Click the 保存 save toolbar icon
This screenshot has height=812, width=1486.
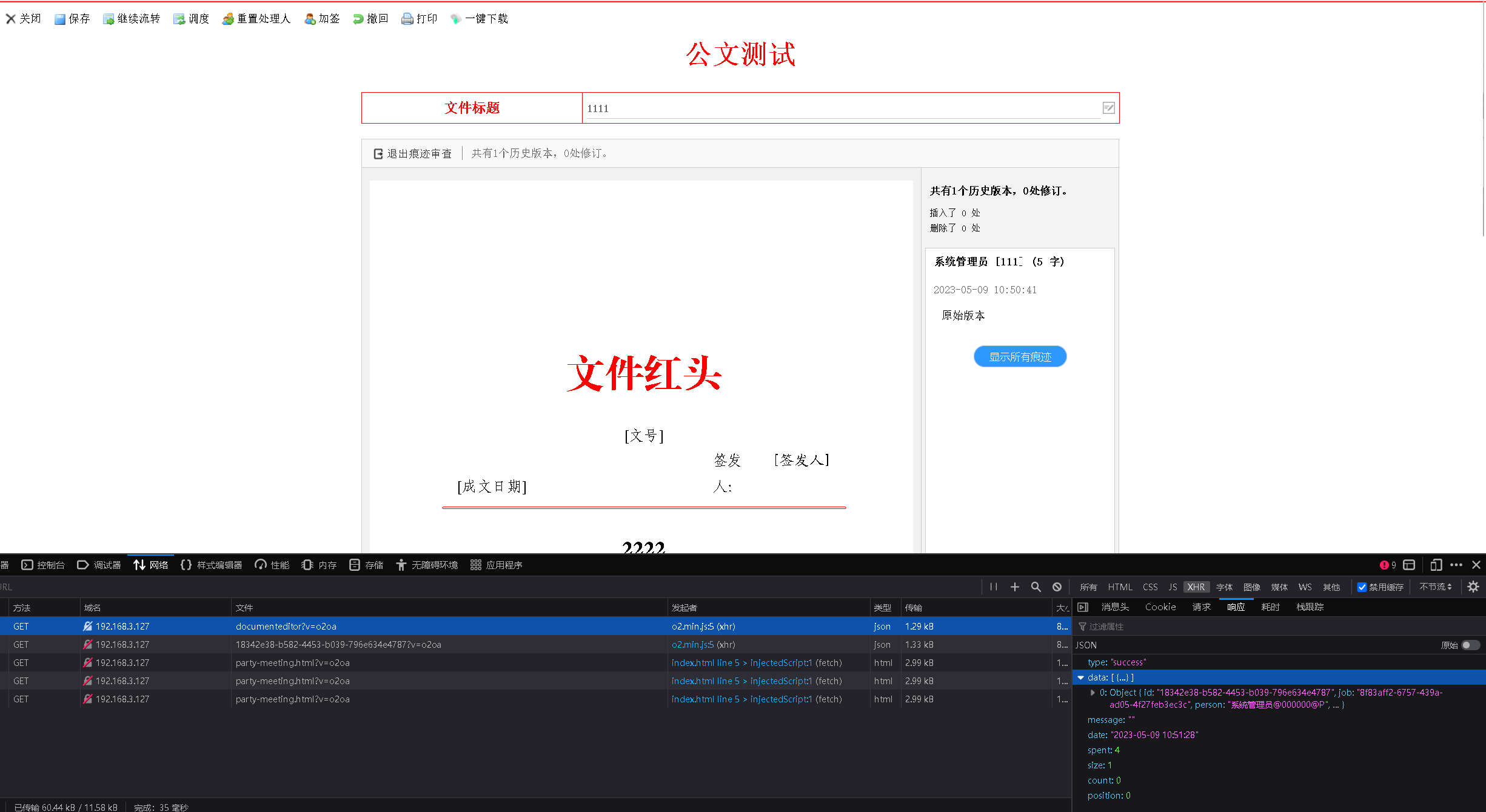[60, 19]
